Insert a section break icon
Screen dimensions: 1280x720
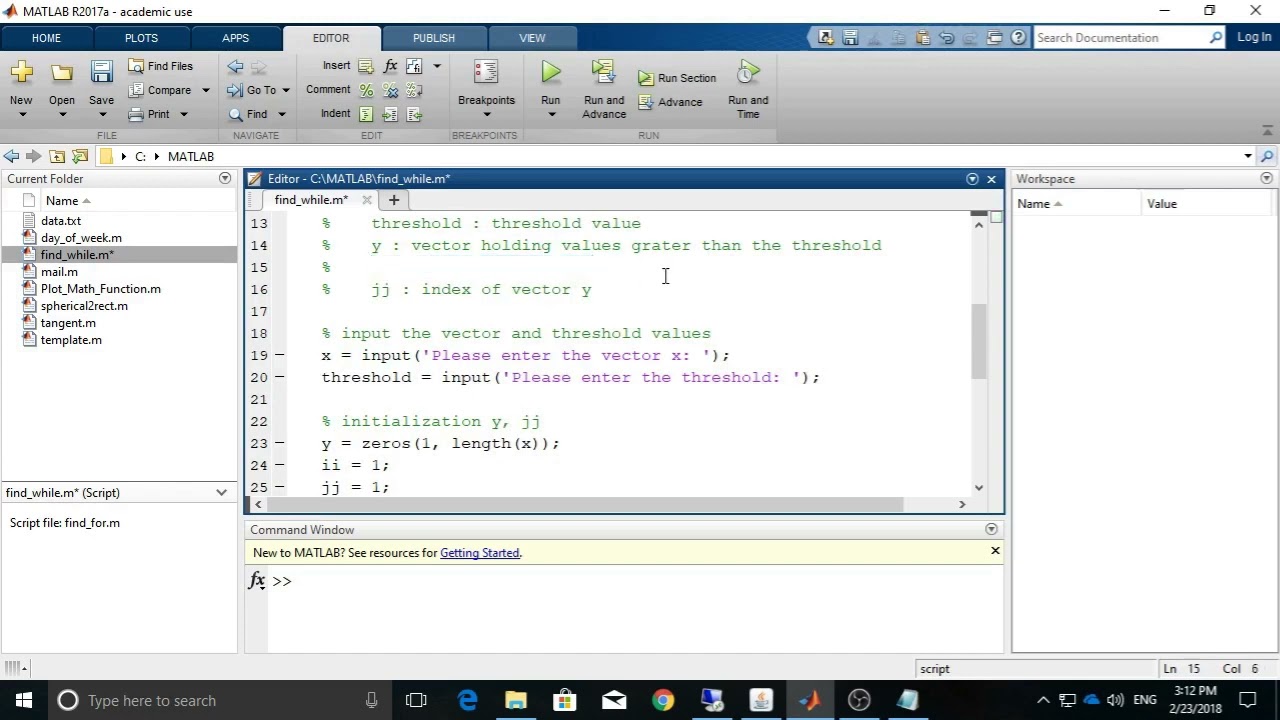(x=366, y=66)
